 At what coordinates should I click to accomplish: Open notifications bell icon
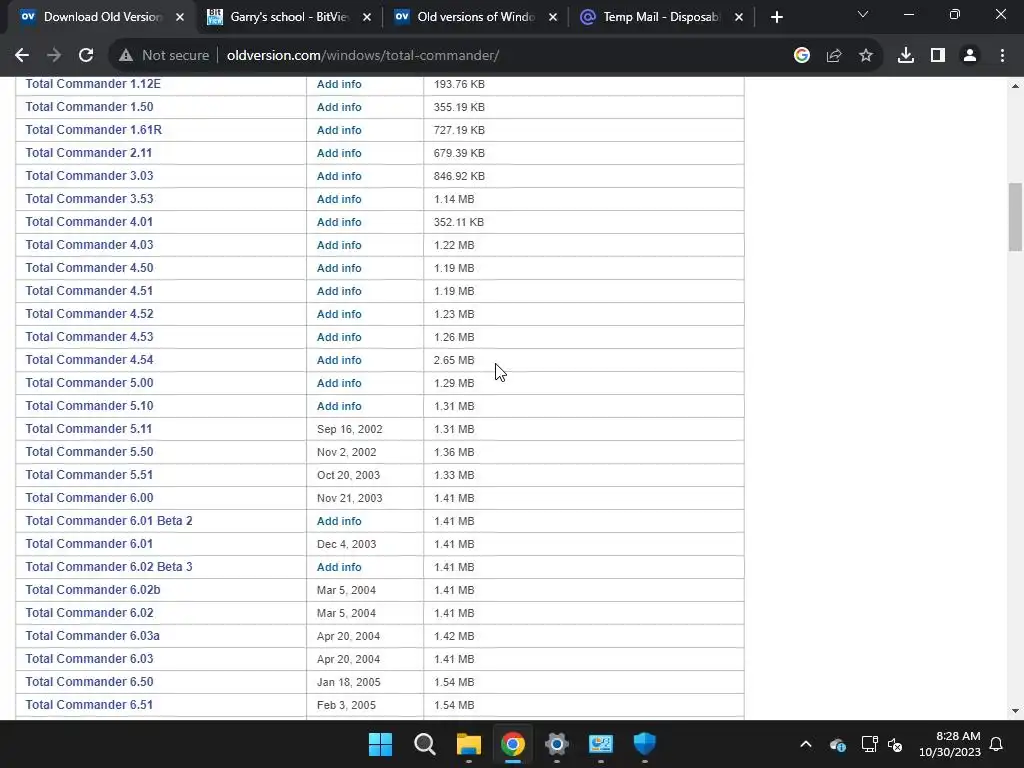coord(997,744)
